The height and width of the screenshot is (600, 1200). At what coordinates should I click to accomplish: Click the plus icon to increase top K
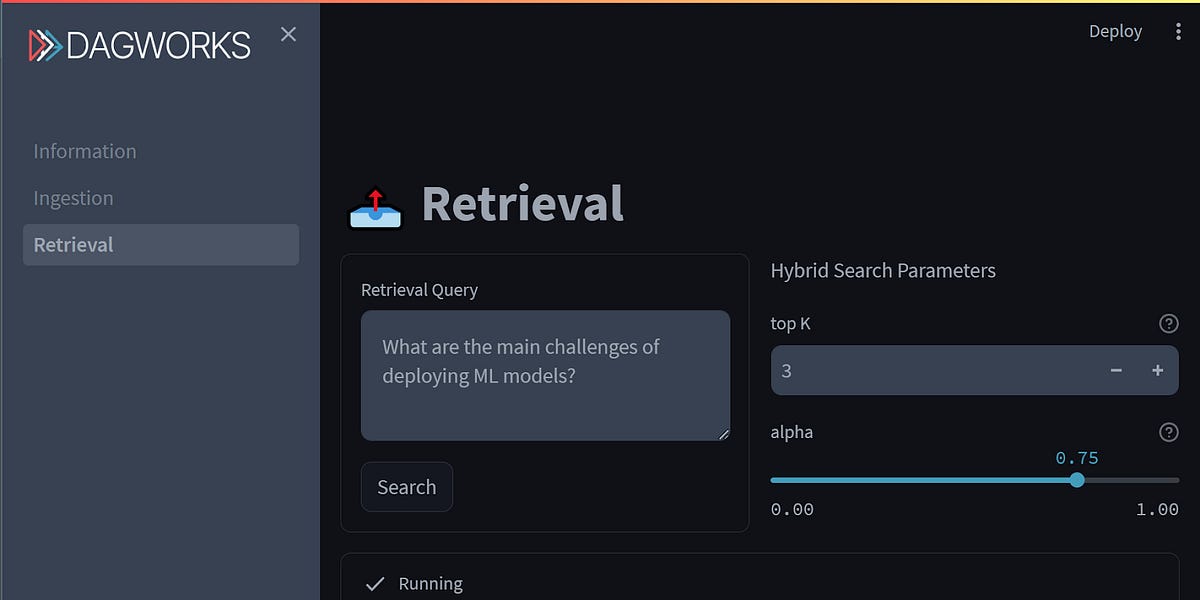coord(1157,370)
